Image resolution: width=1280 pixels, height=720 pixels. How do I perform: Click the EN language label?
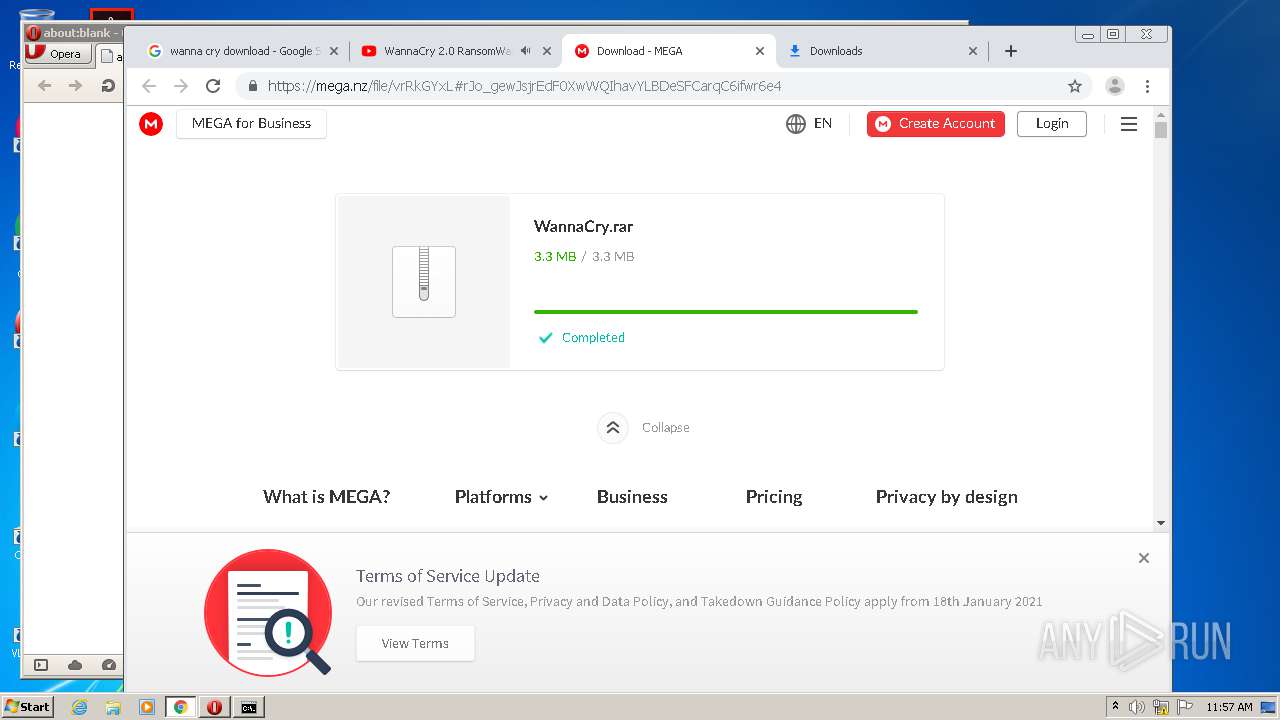coord(823,124)
